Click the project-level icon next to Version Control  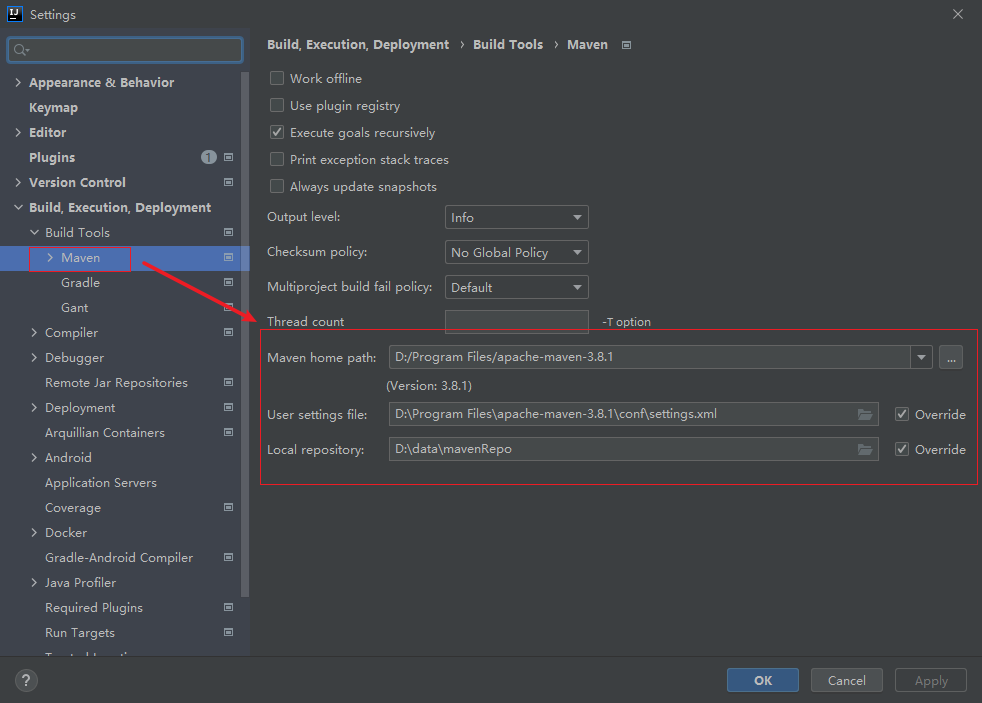229,182
